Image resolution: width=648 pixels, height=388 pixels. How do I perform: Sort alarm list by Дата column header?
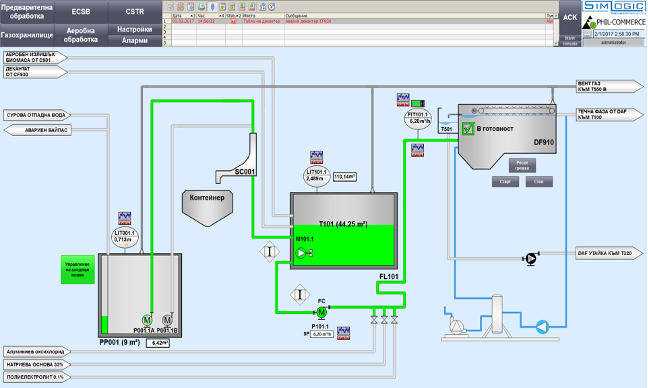pyautogui.click(x=183, y=15)
